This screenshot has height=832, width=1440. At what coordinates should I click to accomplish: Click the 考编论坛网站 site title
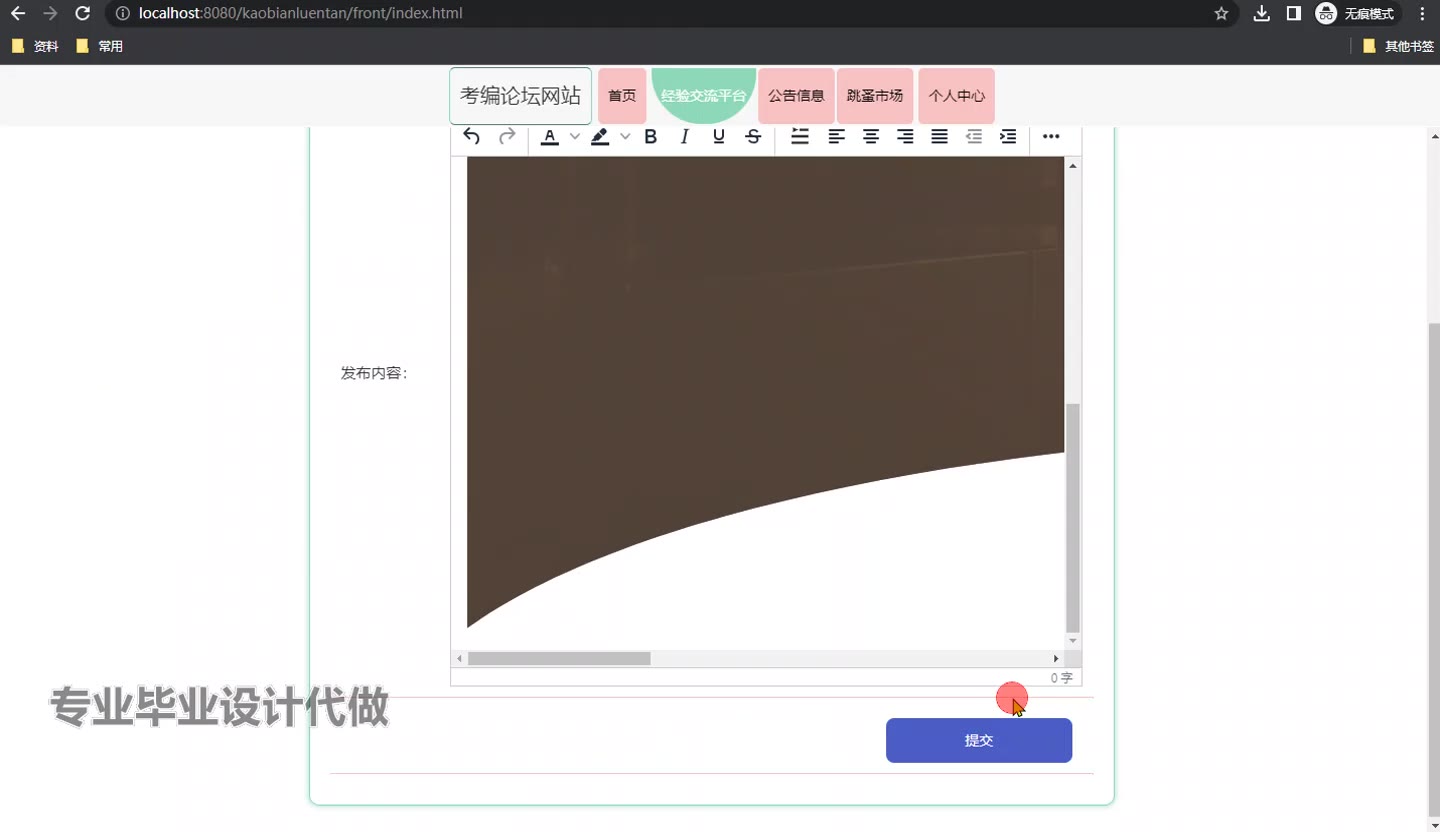520,96
